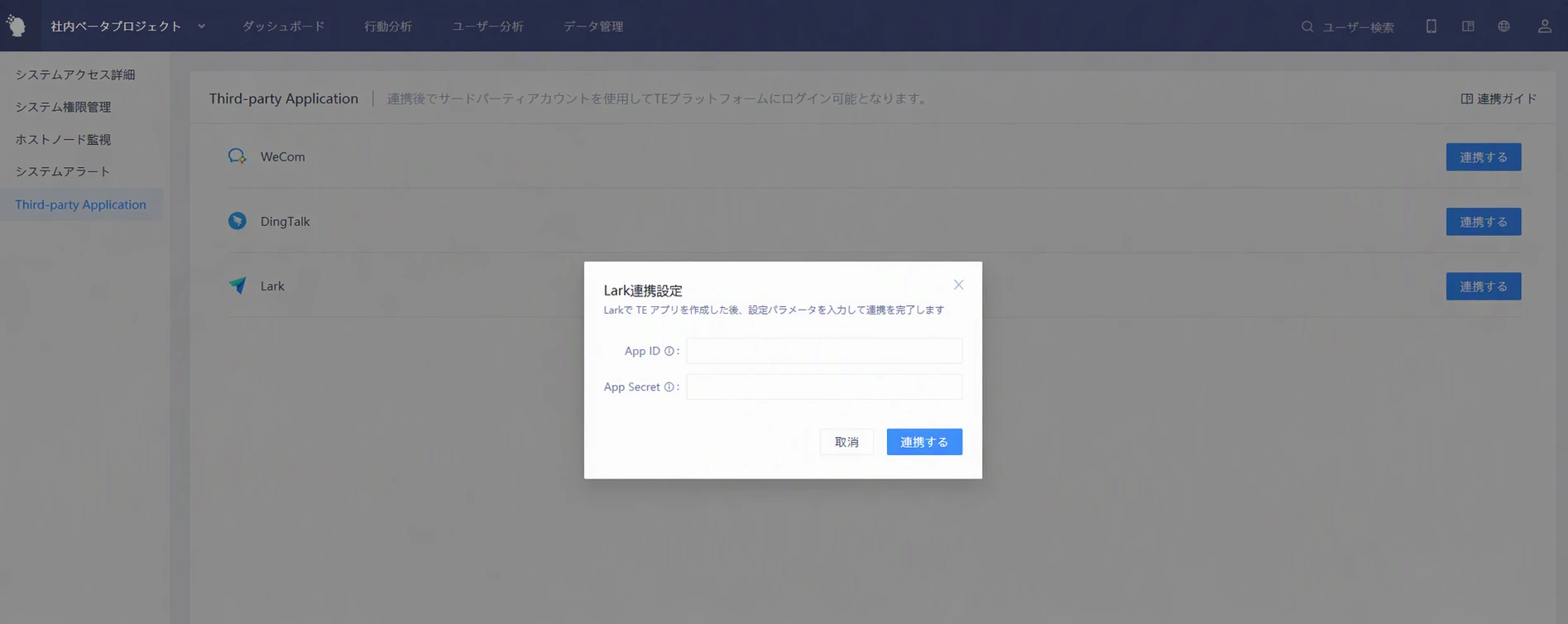Close the Lark連携設定 dialog with X
Screen dimensions: 1568x624
[958, 285]
